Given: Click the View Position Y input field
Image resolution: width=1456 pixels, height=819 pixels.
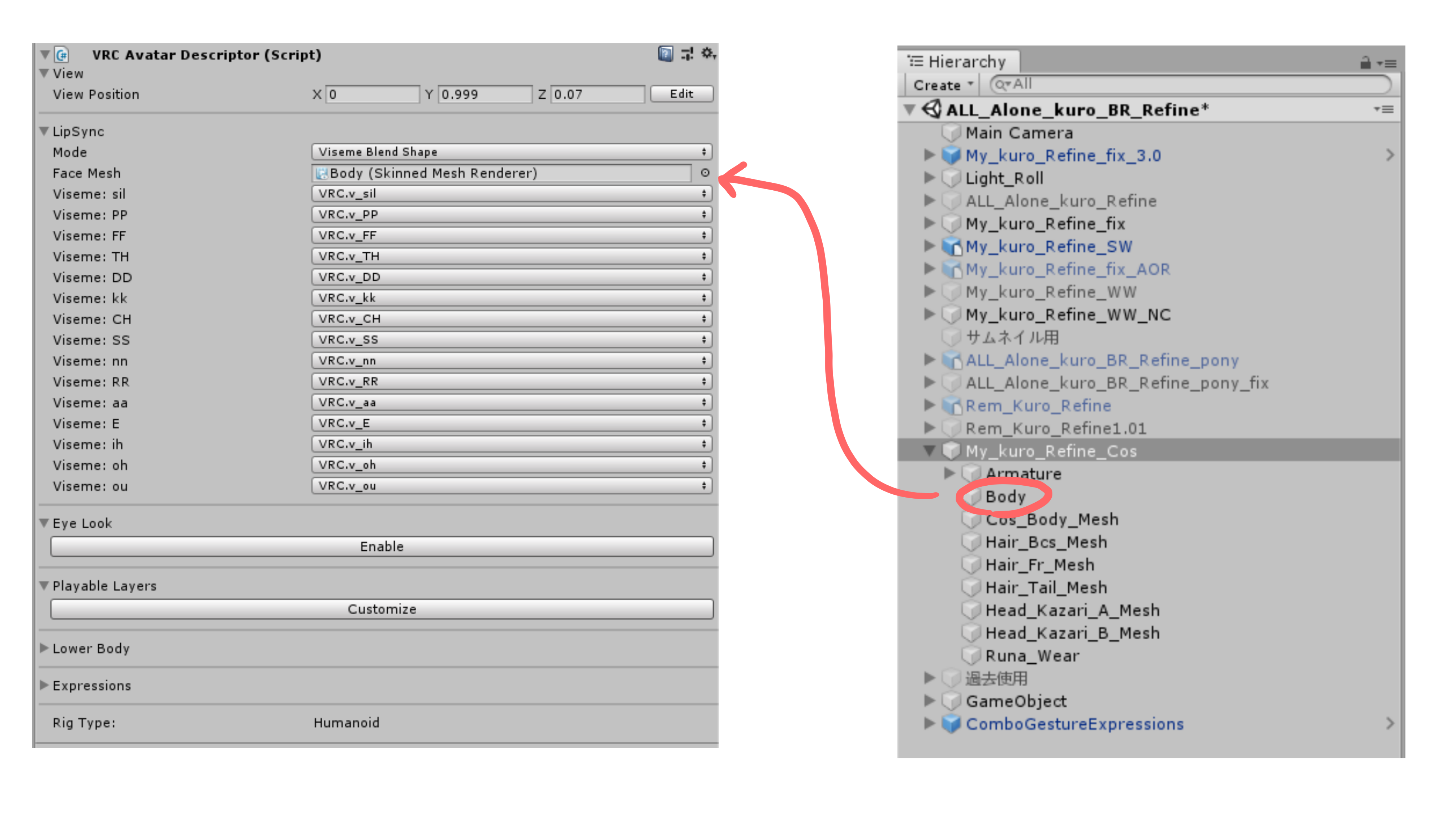Looking at the screenshot, I should point(484,94).
